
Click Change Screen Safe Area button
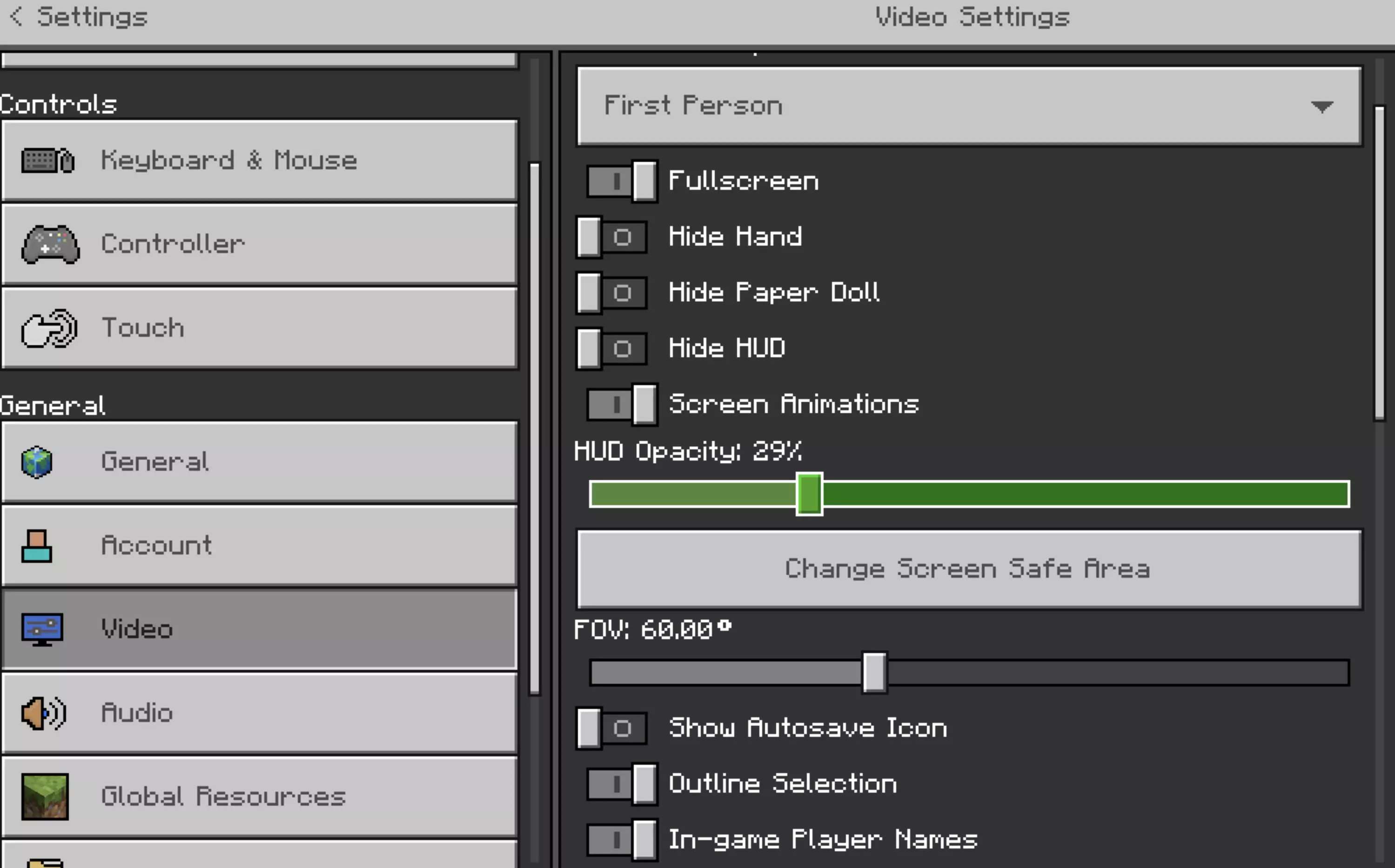pyautogui.click(x=969, y=569)
